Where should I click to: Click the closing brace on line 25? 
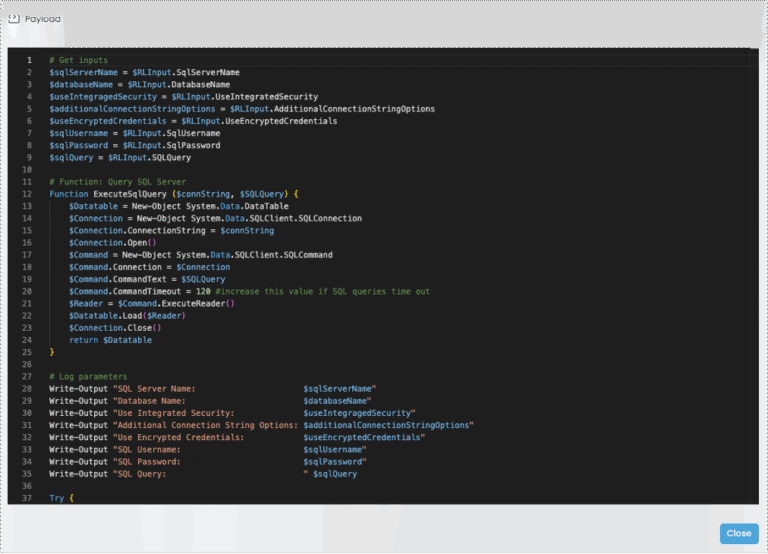pos(52,352)
